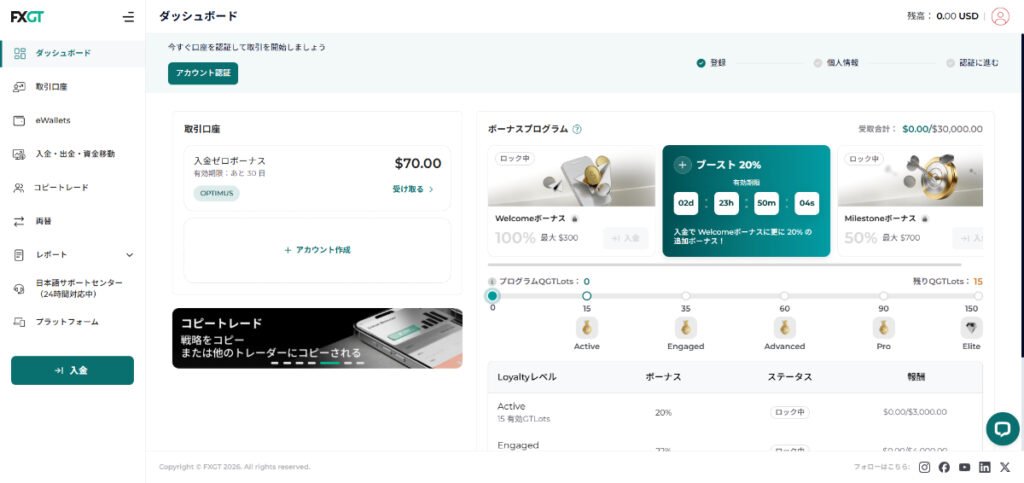Image resolution: width=1024 pixels, height=483 pixels.
Task: Open the user profile avatar icon
Action: click(1000, 16)
